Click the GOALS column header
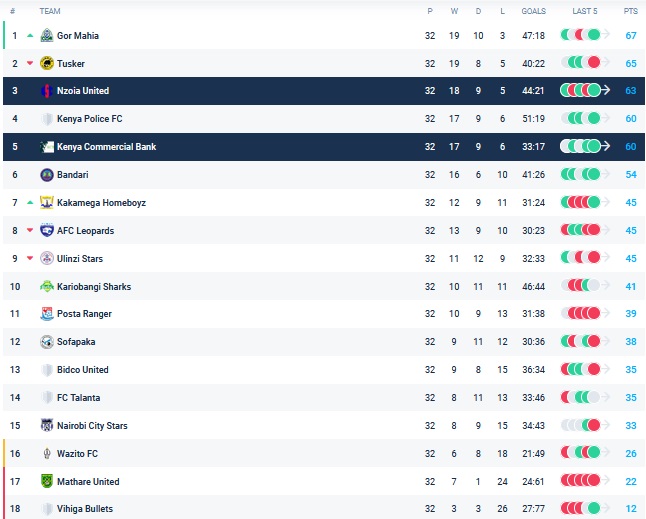 coord(533,11)
